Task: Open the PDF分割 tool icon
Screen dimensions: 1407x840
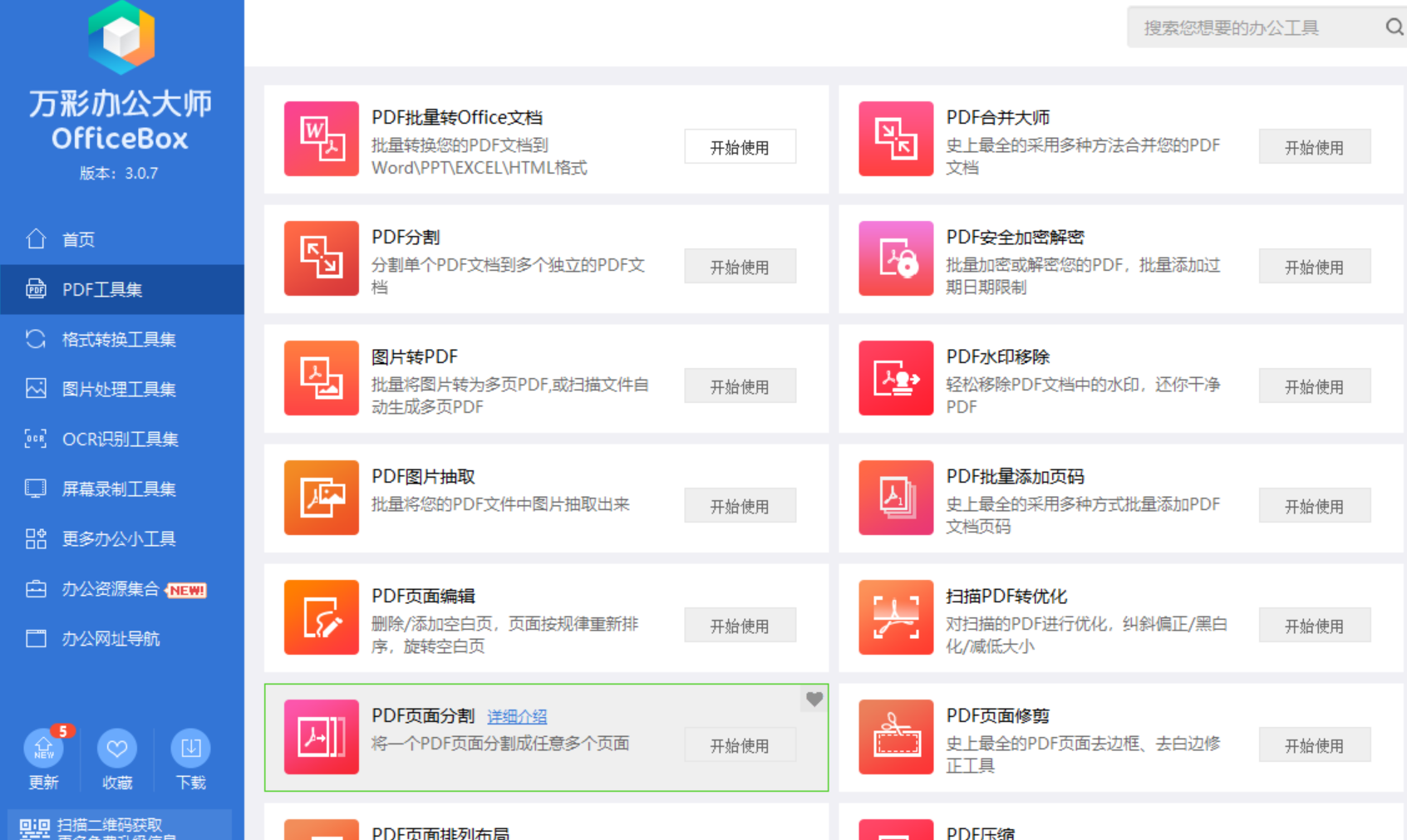Action: click(x=322, y=258)
